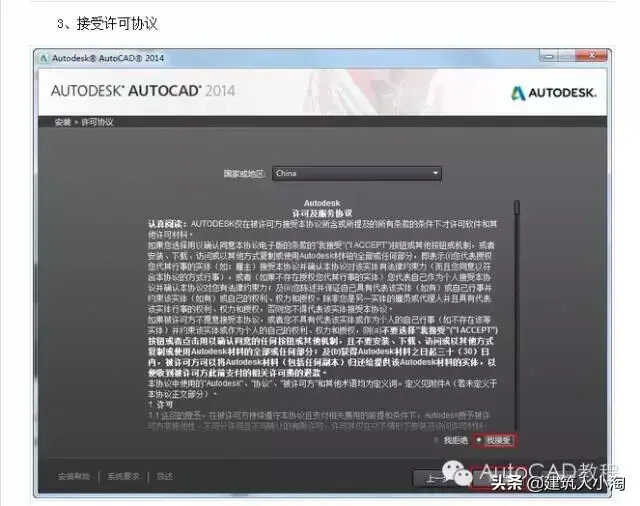Screen dimensions: 640x506
Task: Open the 系统要求 system requirements link
Action: tap(124, 476)
